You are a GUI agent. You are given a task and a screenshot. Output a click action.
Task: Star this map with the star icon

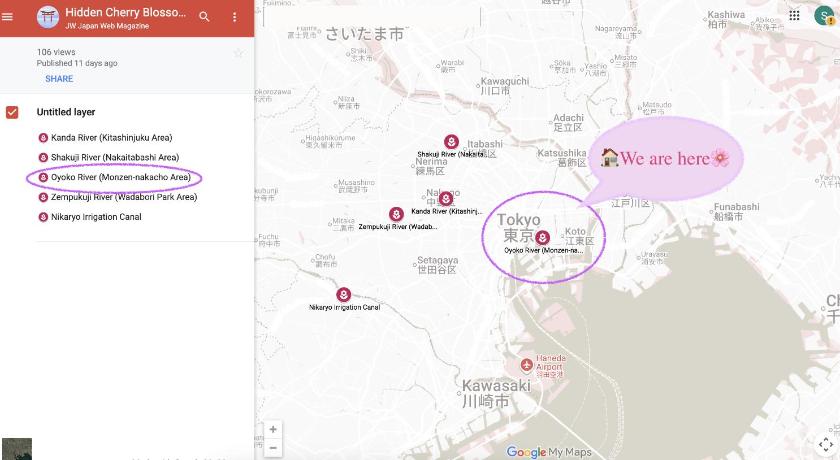[x=238, y=53]
